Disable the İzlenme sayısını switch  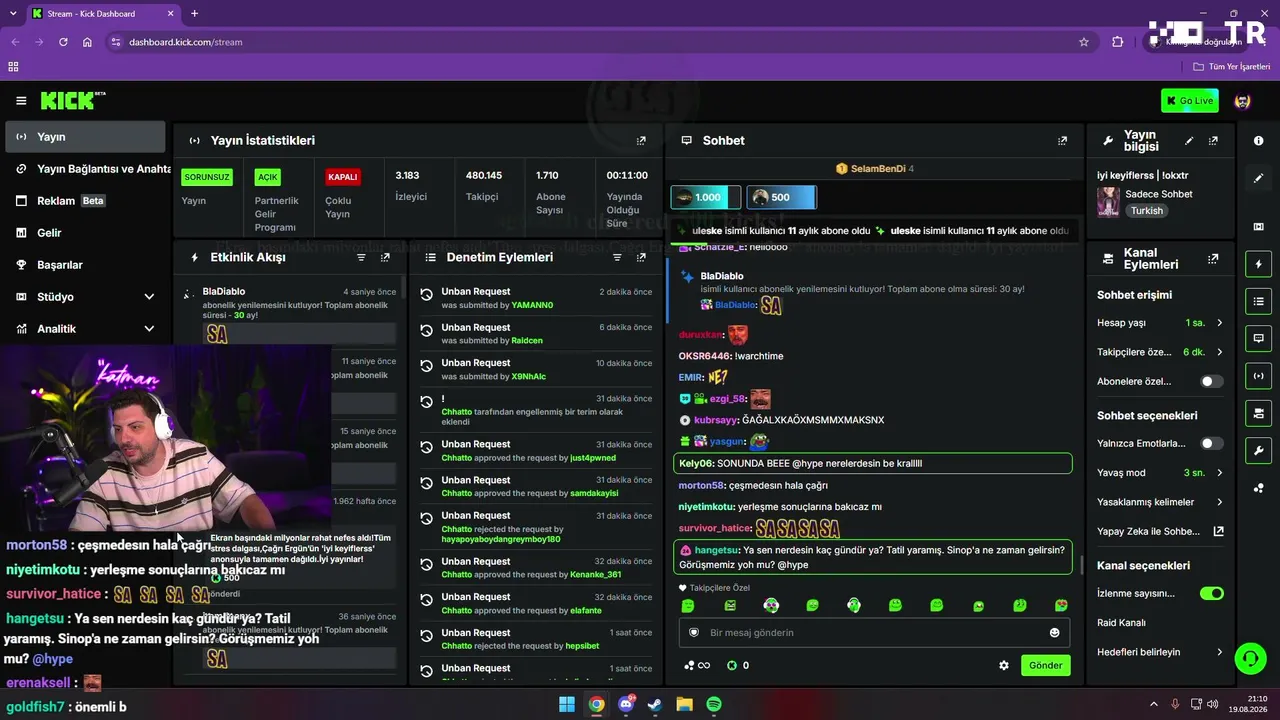pyautogui.click(x=1211, y=593)
